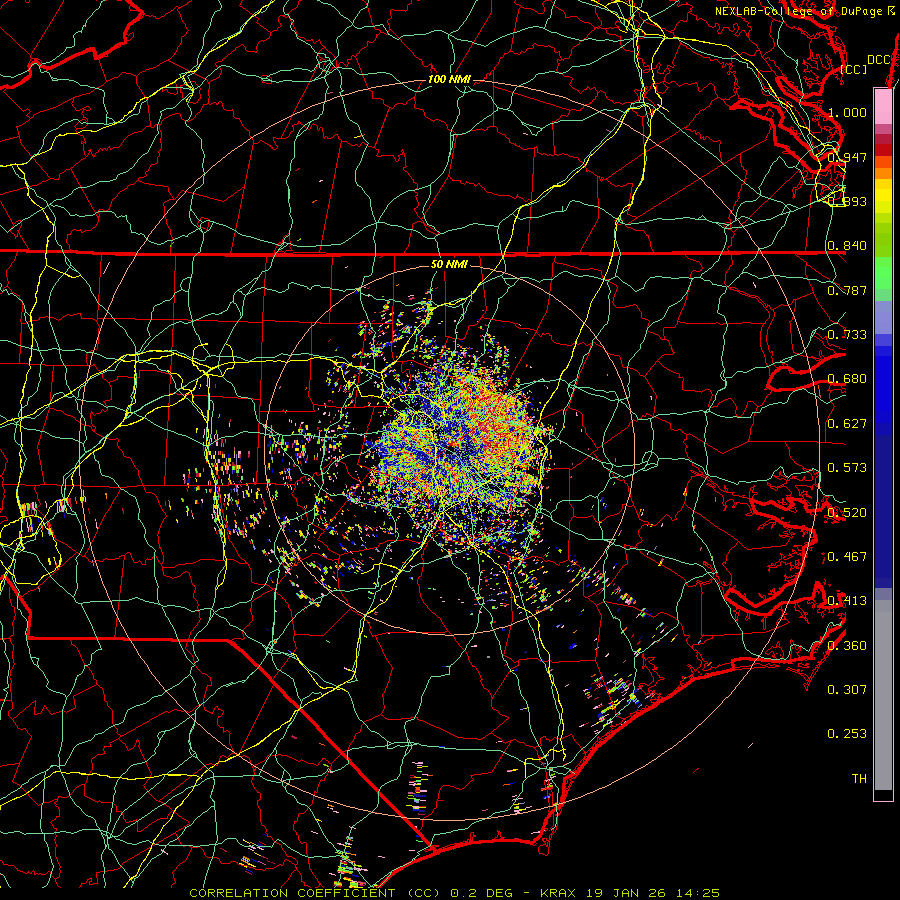
Task: Select the 0.787 scale value
Action: (847, 290)
